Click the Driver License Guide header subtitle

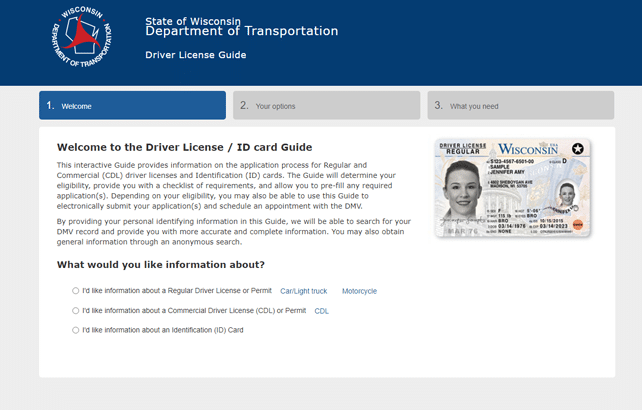pos(195,55)
